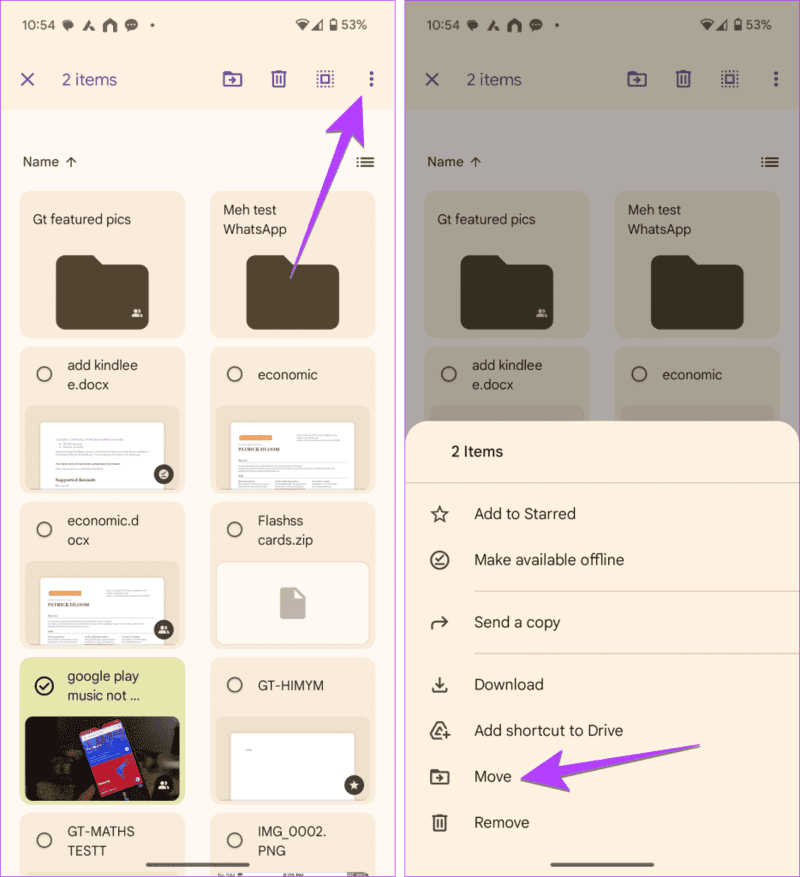This screenshot has height=877, width=800.
Task: Select GT-HIMYM circle
Action: click(x=234, y=685)
